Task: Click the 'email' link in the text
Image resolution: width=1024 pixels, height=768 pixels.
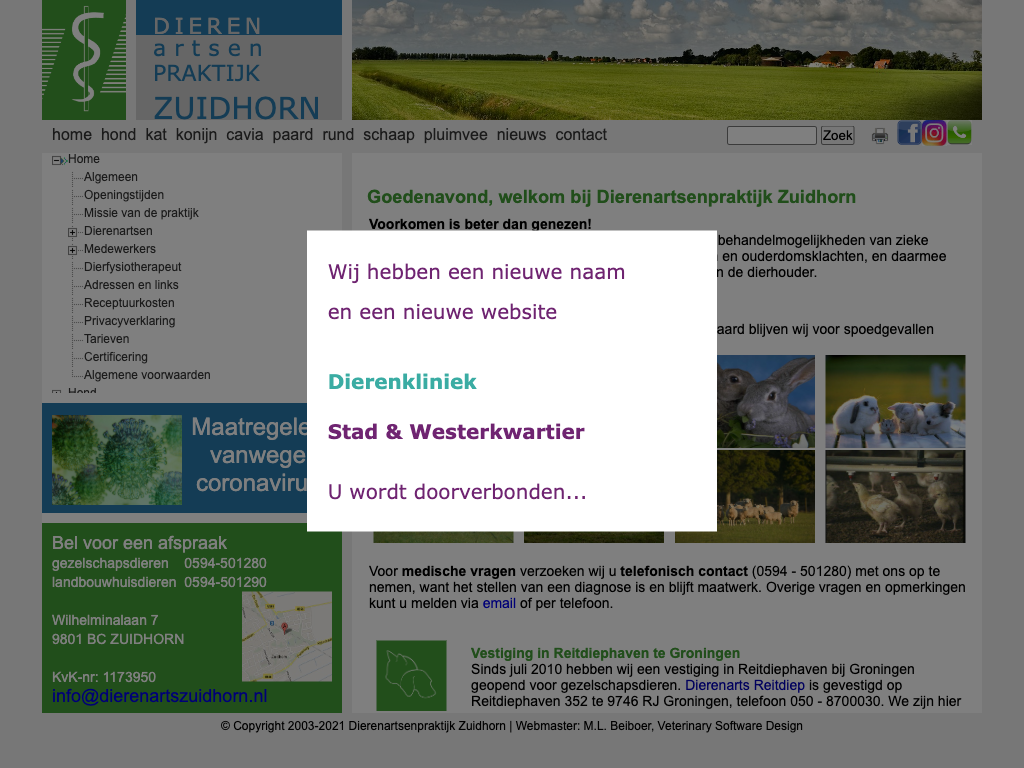Action: point(499,603)
